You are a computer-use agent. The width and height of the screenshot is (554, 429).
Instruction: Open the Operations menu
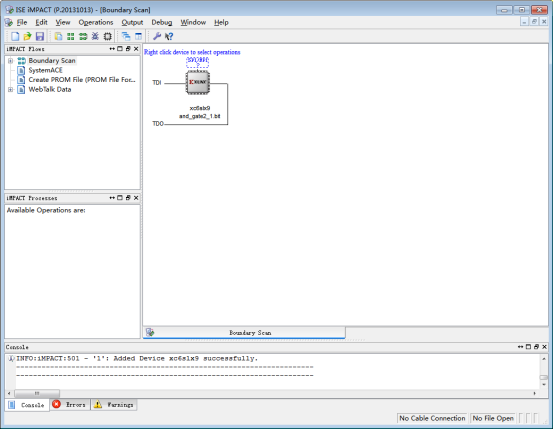pyautogui.click(x=96, y=22)
